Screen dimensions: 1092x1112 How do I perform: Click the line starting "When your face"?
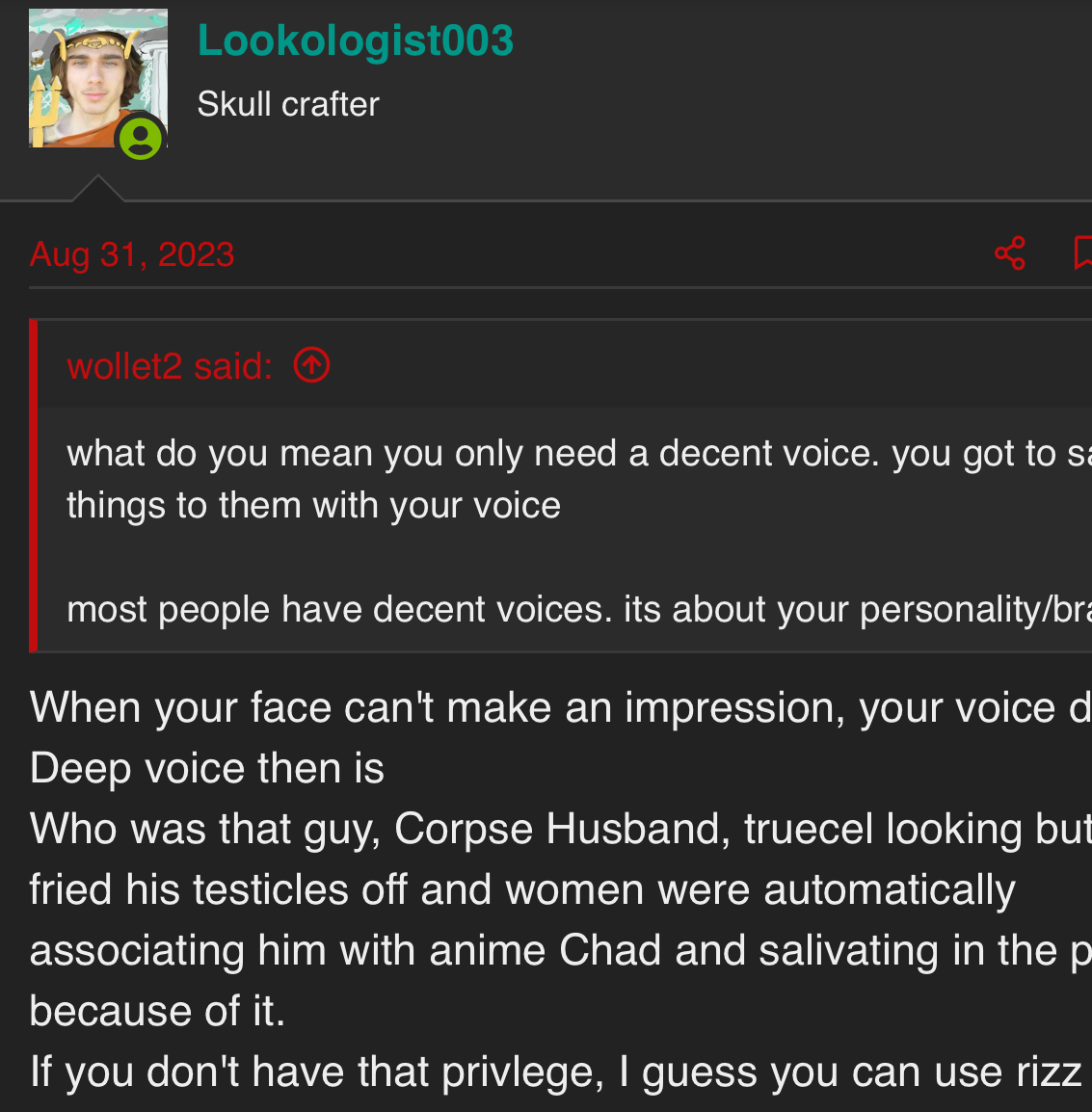coord(559,707)
